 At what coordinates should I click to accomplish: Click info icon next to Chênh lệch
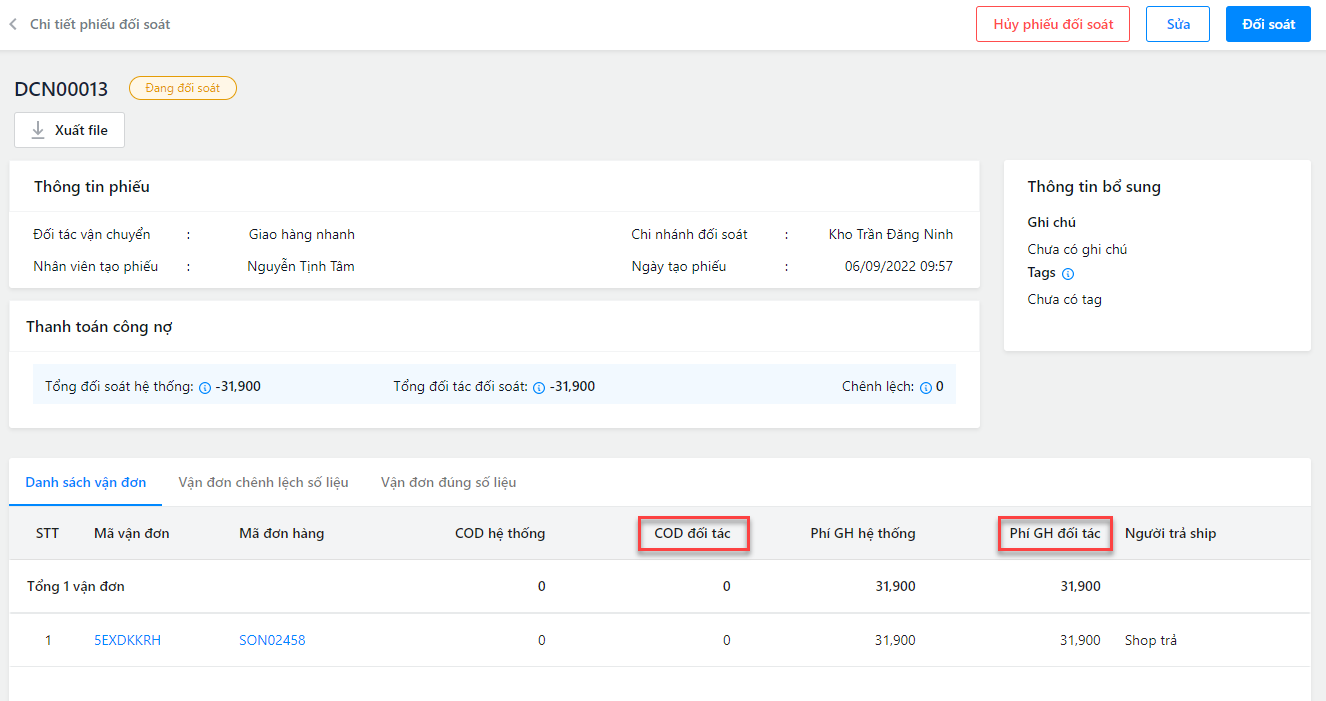point(926,387)
